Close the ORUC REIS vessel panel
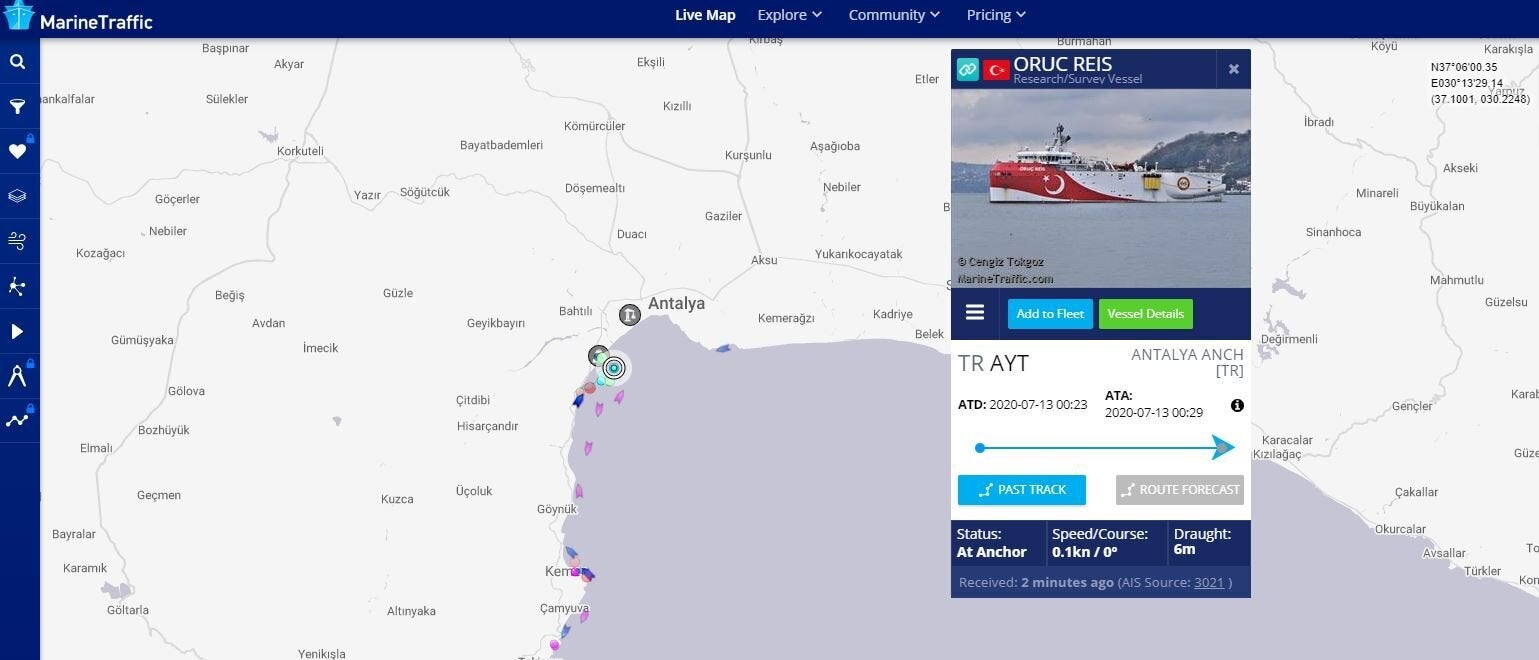This screenshot has width=1539, height=660. [1234, 69]
